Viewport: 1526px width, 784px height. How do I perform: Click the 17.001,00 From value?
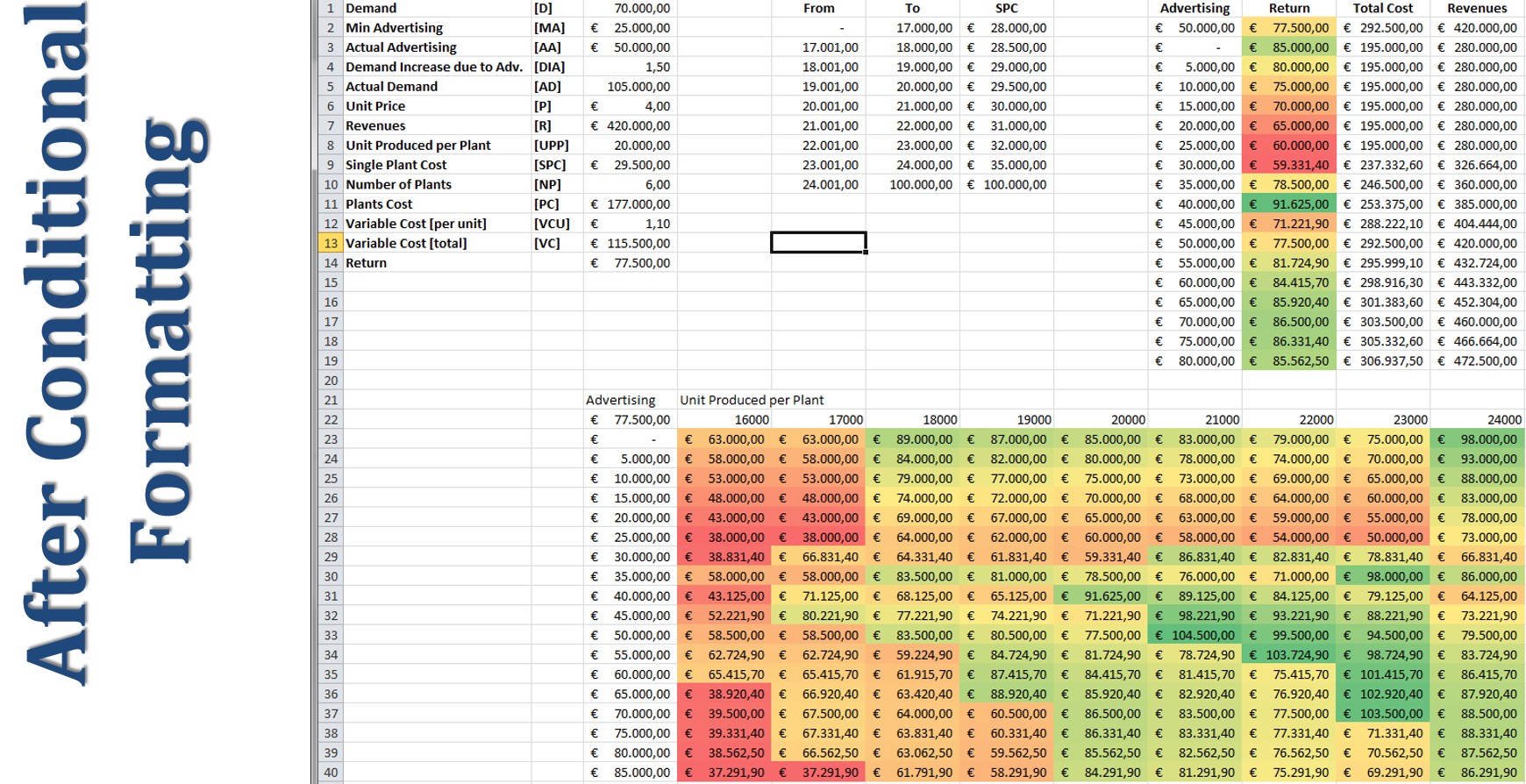tap(818, 47)
